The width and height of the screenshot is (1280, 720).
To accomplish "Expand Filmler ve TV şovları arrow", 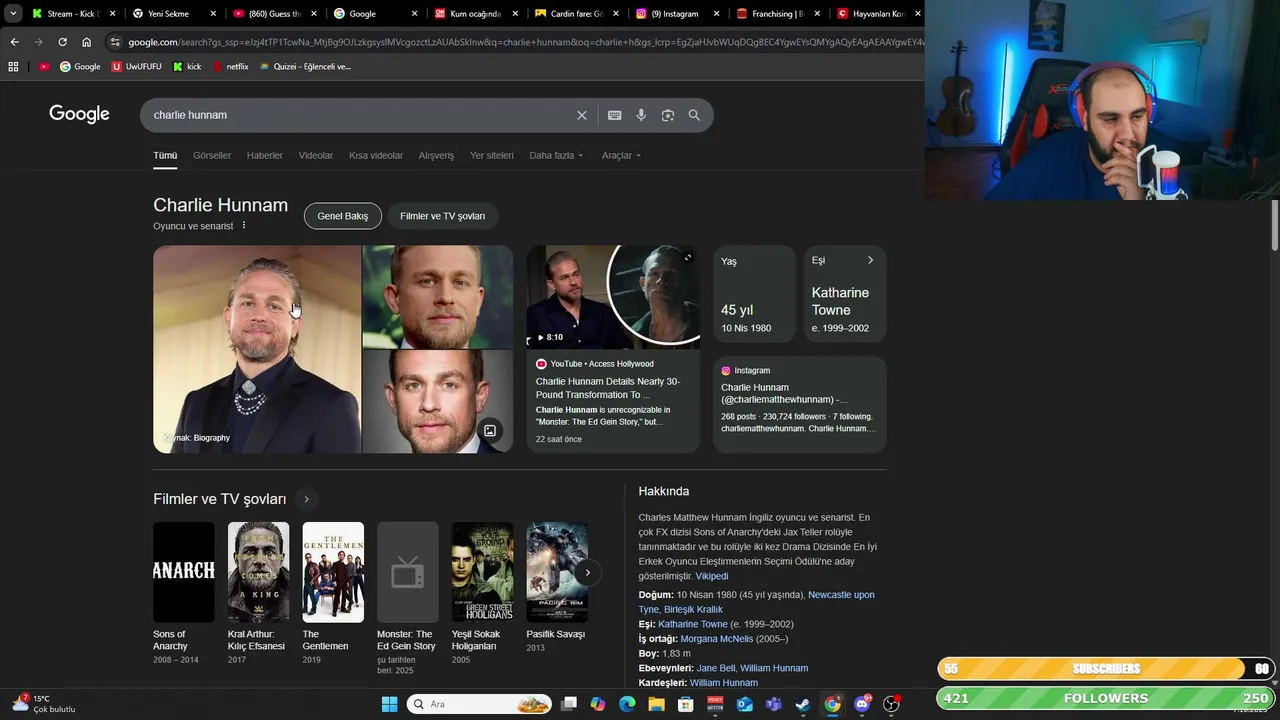I will (306, 499).
